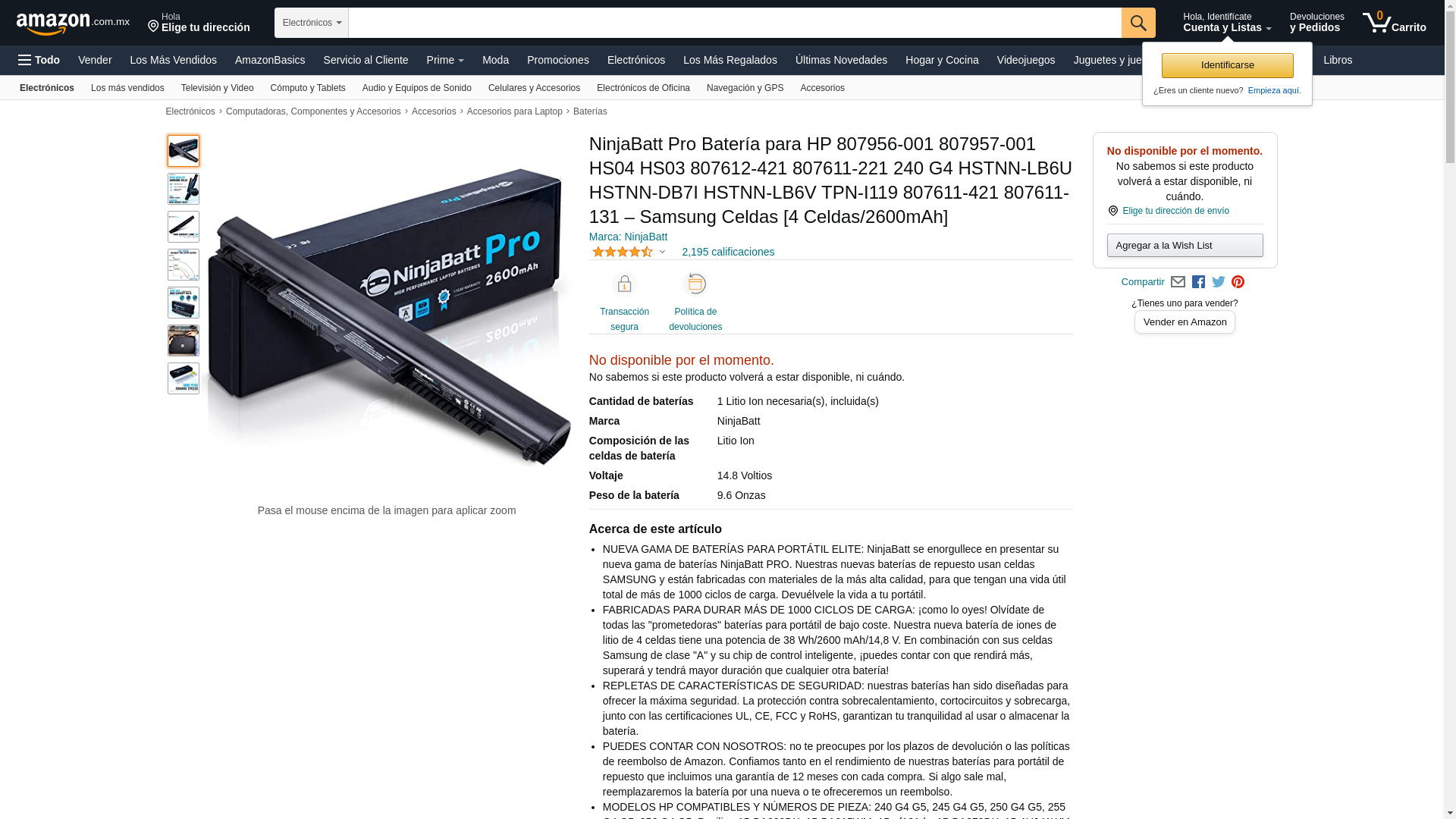Image resolution: width=1456 pixels, height=819 pixels.
Task: Click the search magnifier button
Action: [x=1138, y=23]
